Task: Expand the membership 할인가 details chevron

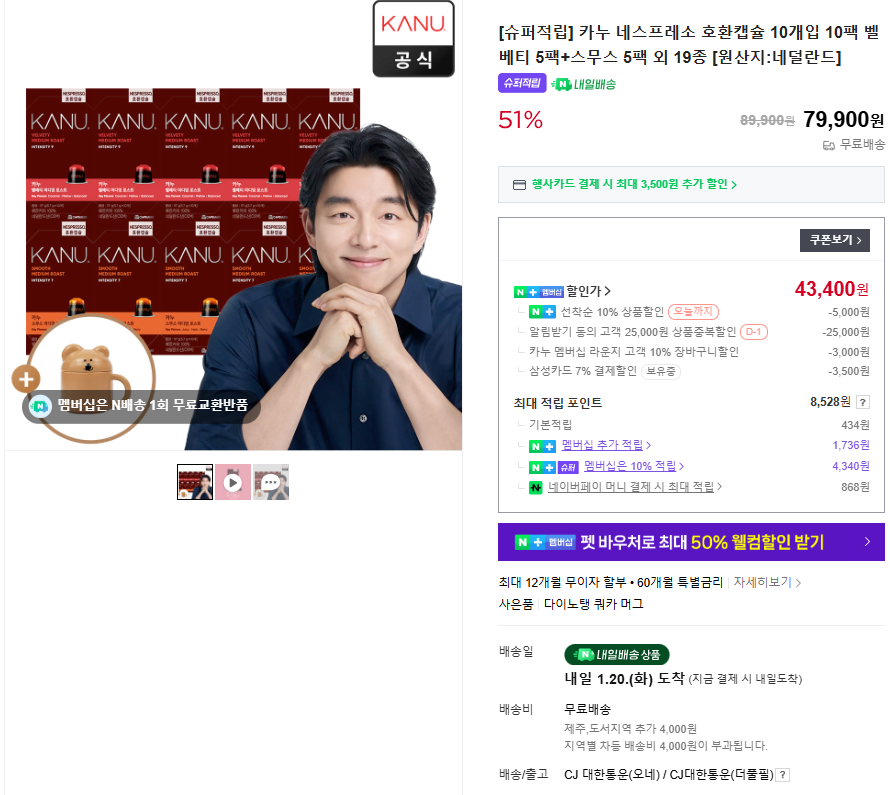Action: click(607, 291)
